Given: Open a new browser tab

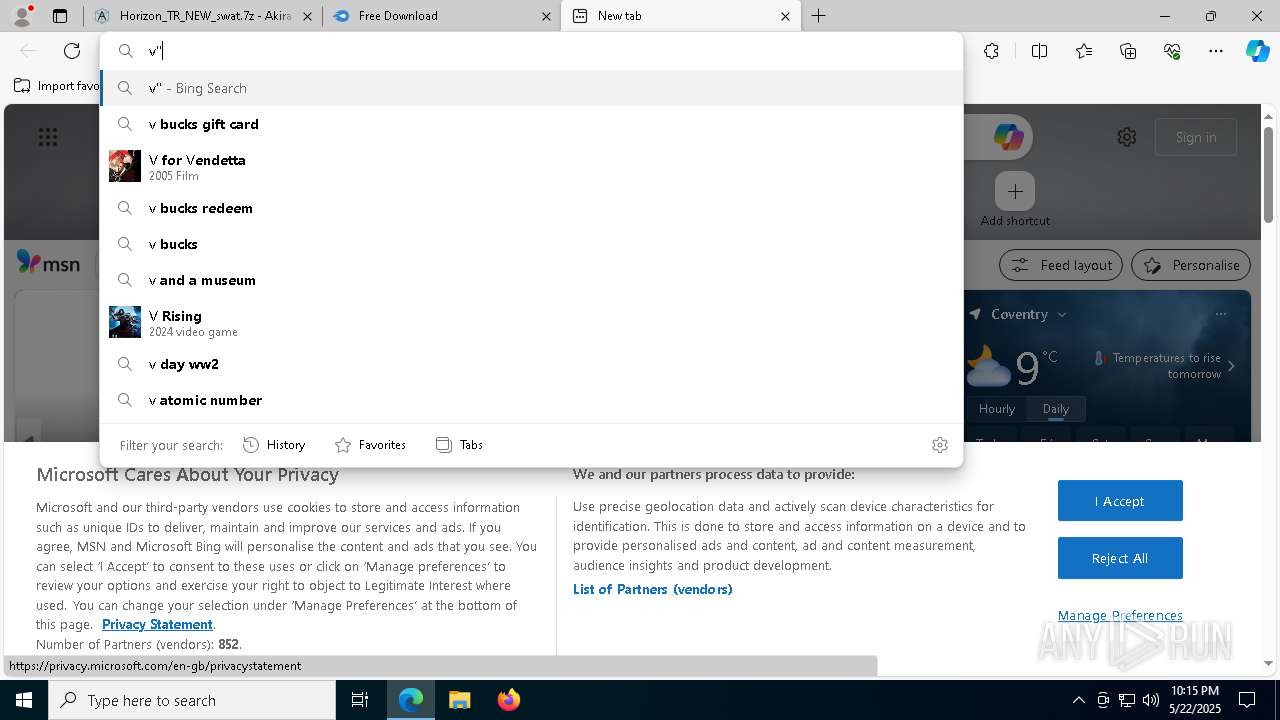Looking at the screenshot, I should click(819, 16).
